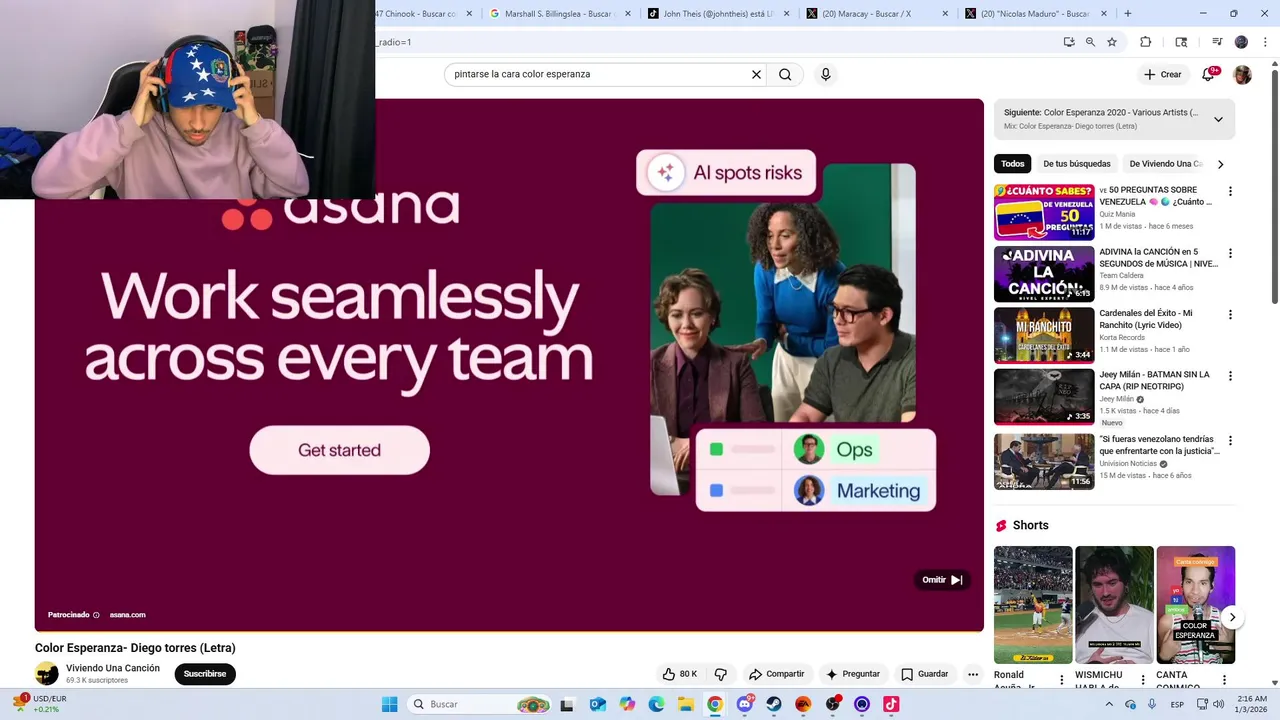Switch to Marshall S. Billingslea tab
This screenshot has width=1280, height=720.
[x=561, y=14]
